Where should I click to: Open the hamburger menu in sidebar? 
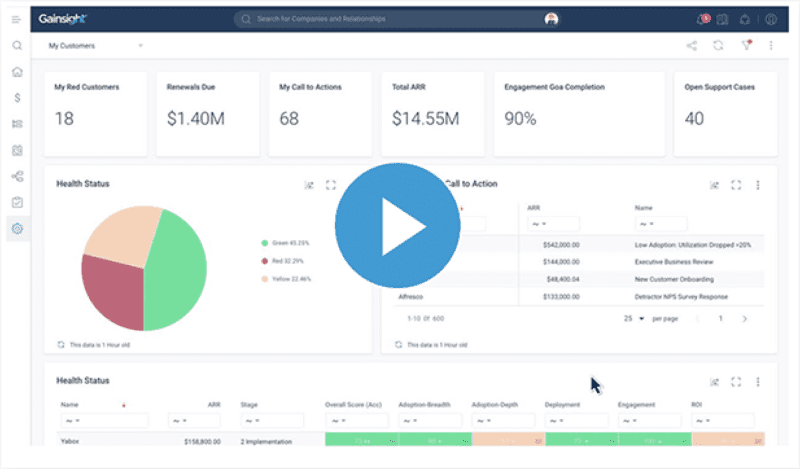click(17, 19)
